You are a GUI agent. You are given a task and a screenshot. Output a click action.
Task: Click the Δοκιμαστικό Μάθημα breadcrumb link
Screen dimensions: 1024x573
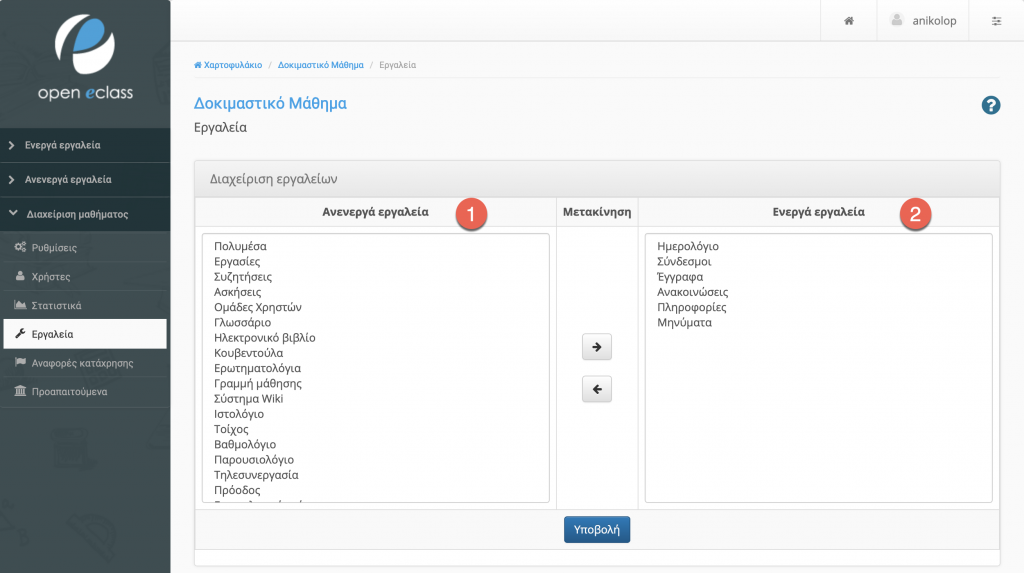click(x=320, y=65)
